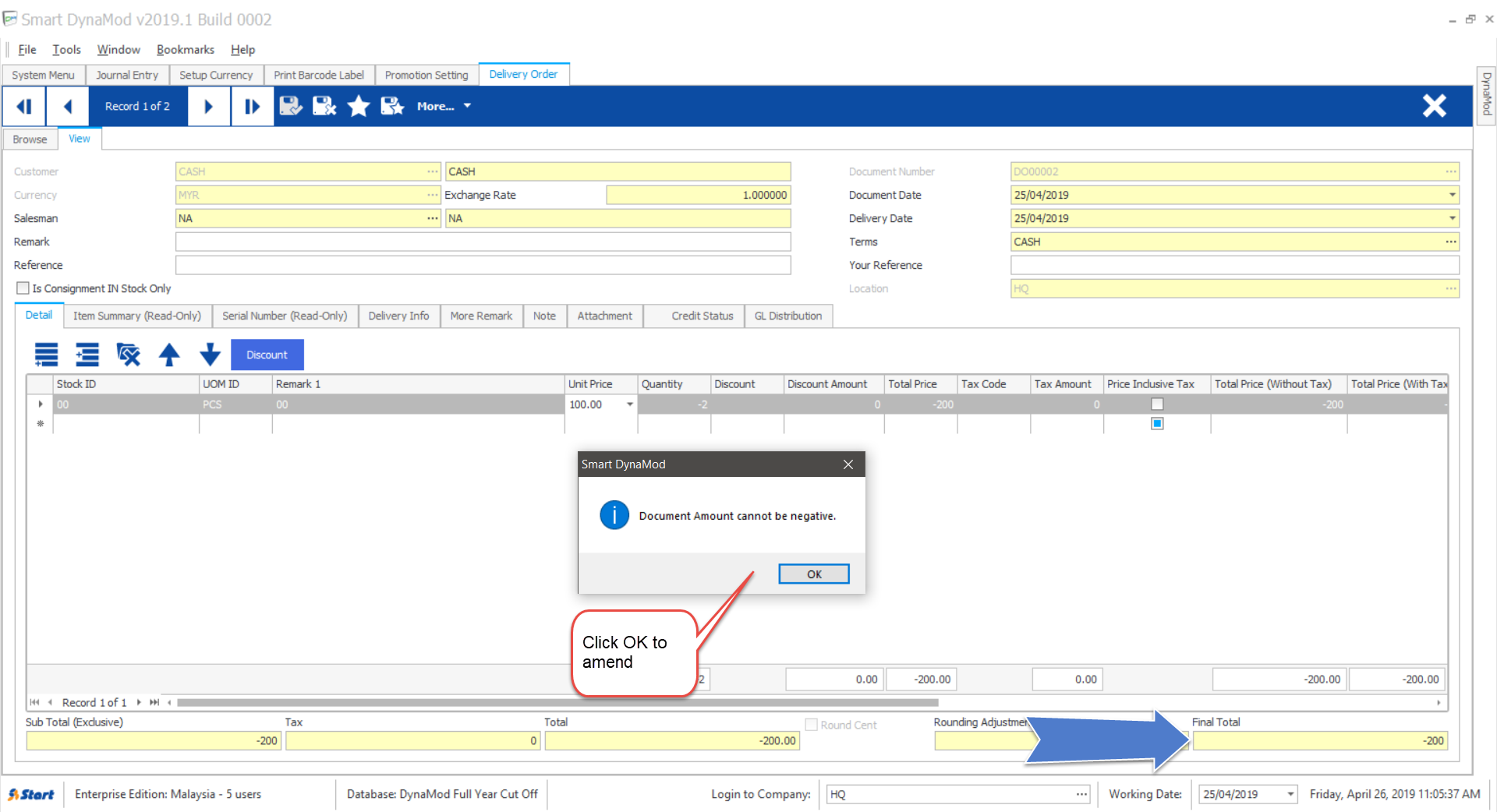Open the GL Distribution tab
1497x812 pixels.
[788, 316]
